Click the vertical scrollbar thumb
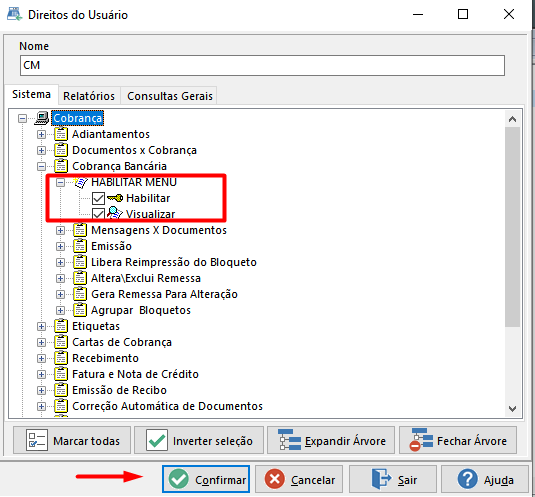The width and height of the screenshot is (535, 497). coord(512,227)
